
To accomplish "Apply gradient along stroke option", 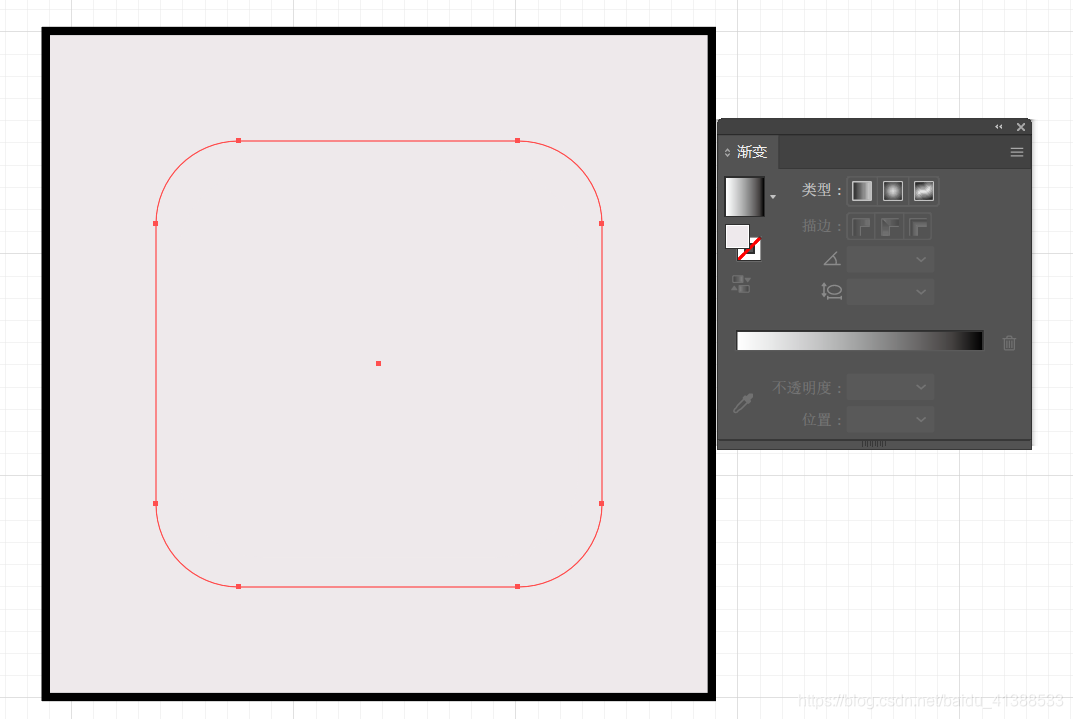I will 890,226.
